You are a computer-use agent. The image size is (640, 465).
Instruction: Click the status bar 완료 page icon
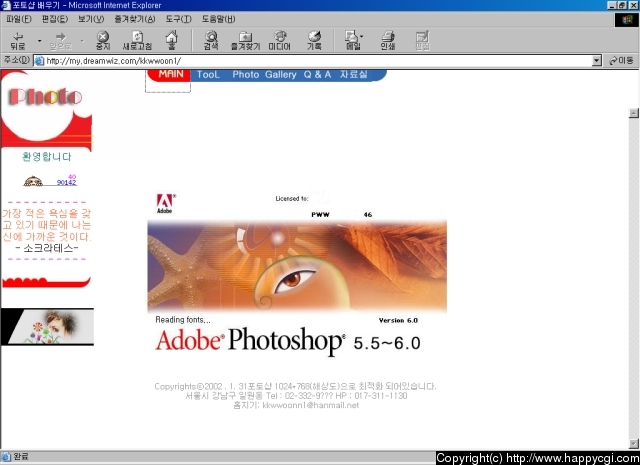pos(6,456)
